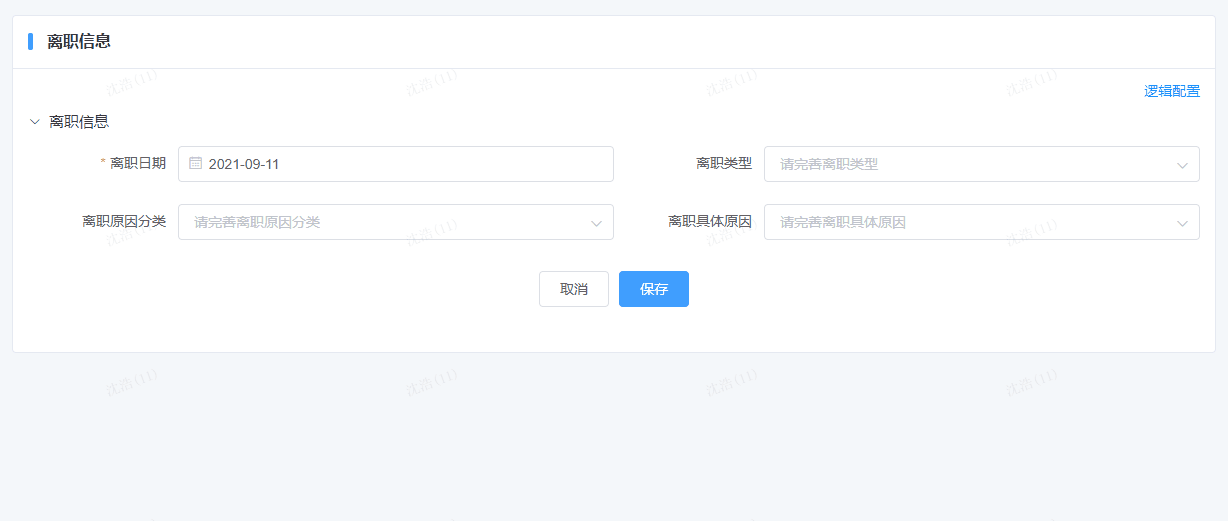This screenshot has height=521, width=1228.
Task: Click the arrow of 离职具体原因 select
Action: click(x=1182, y=223)
